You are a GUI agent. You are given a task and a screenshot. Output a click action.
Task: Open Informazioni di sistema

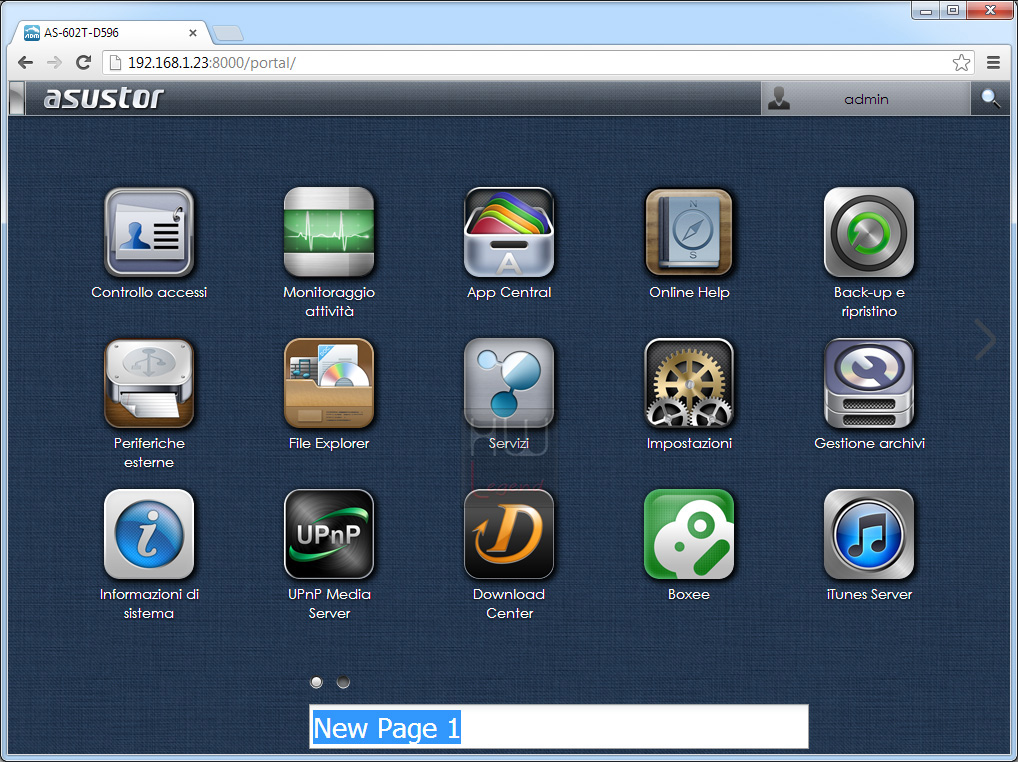[x=149, y=534]
